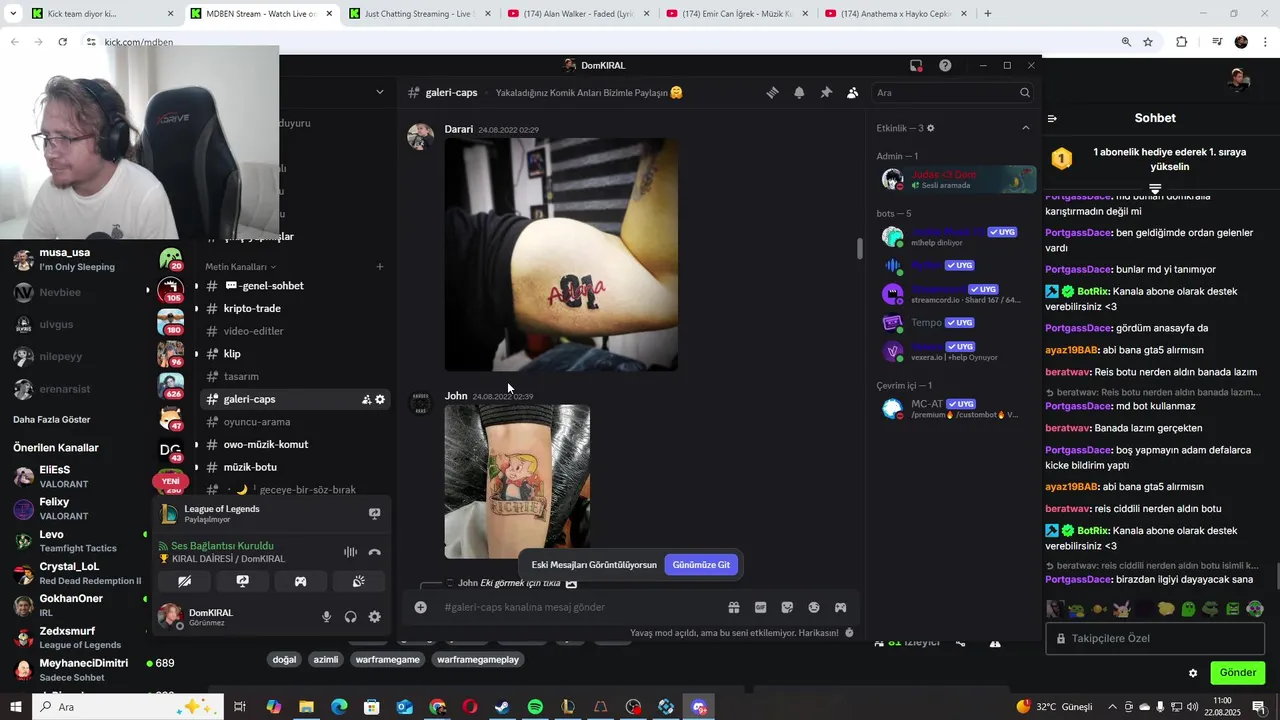Open Discord threads icon in channel header
The height and width of the screenshot is (720, 1280).
coord(772,92)
